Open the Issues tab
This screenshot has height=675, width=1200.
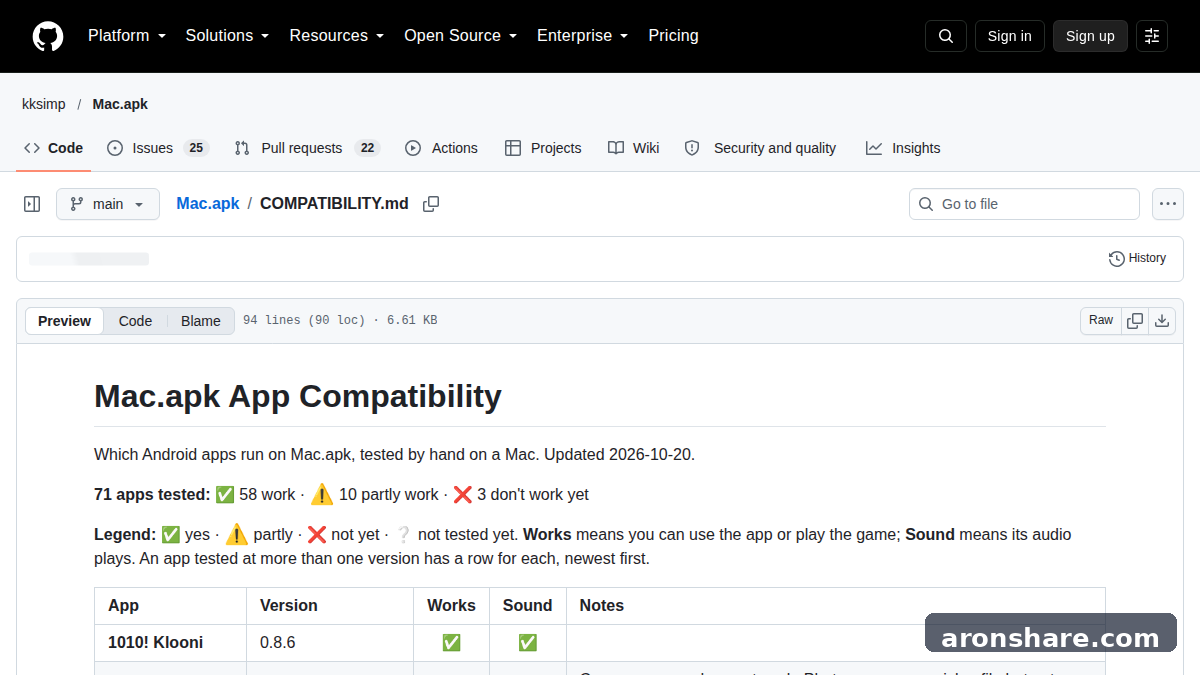(157, 148)
